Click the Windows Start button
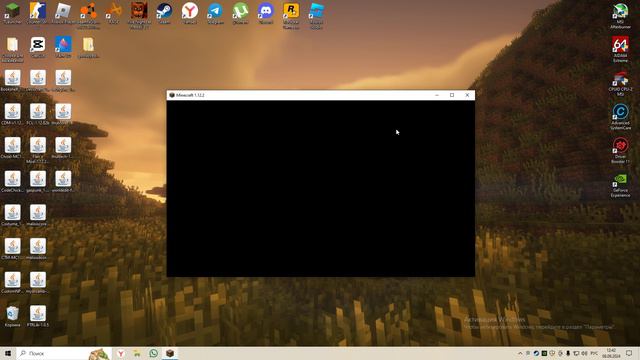640x360 pixels. pos(8,353)
